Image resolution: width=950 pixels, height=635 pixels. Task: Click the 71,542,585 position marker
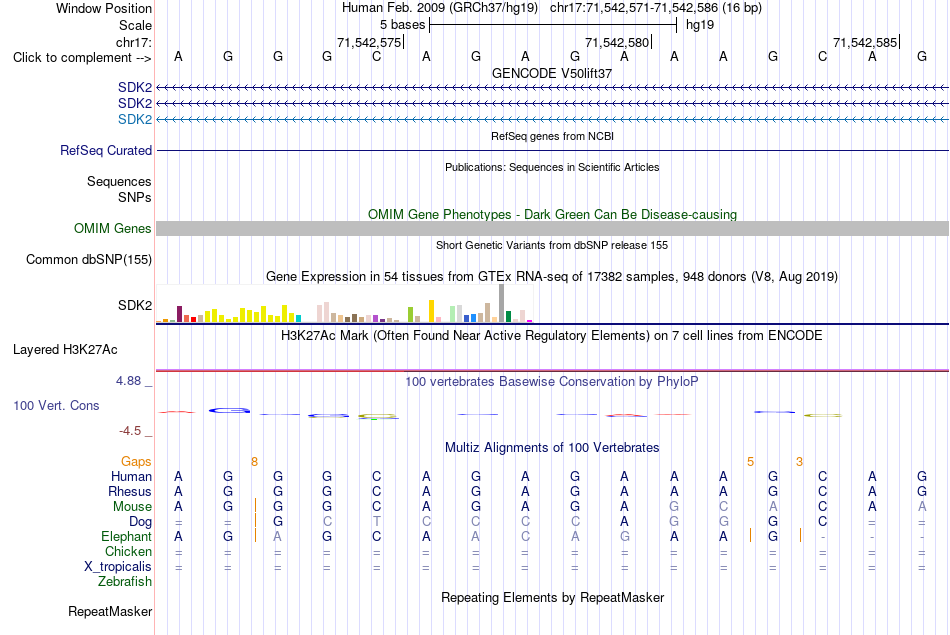865,42
